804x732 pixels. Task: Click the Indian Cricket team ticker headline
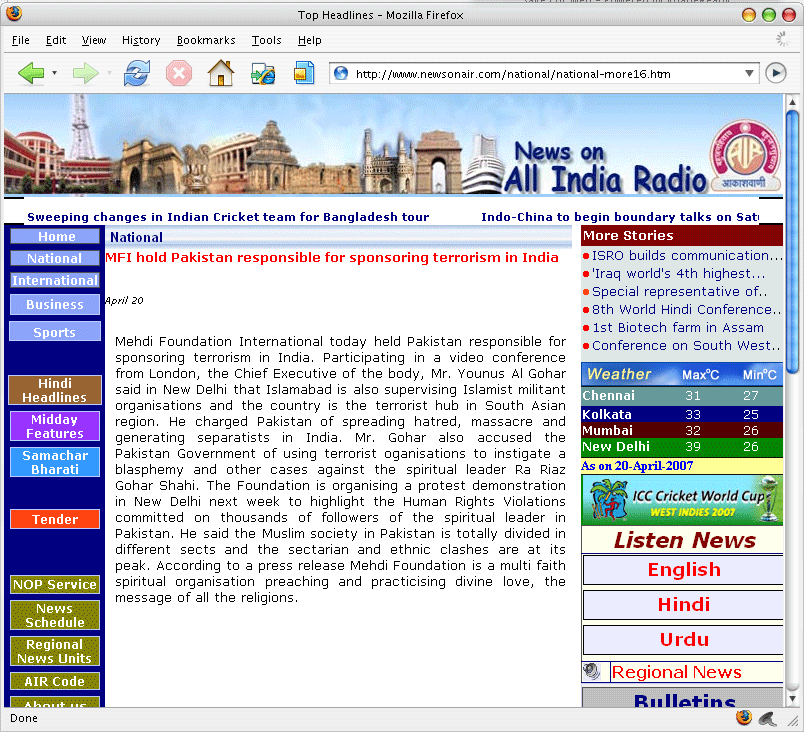[x=228, y=217]
